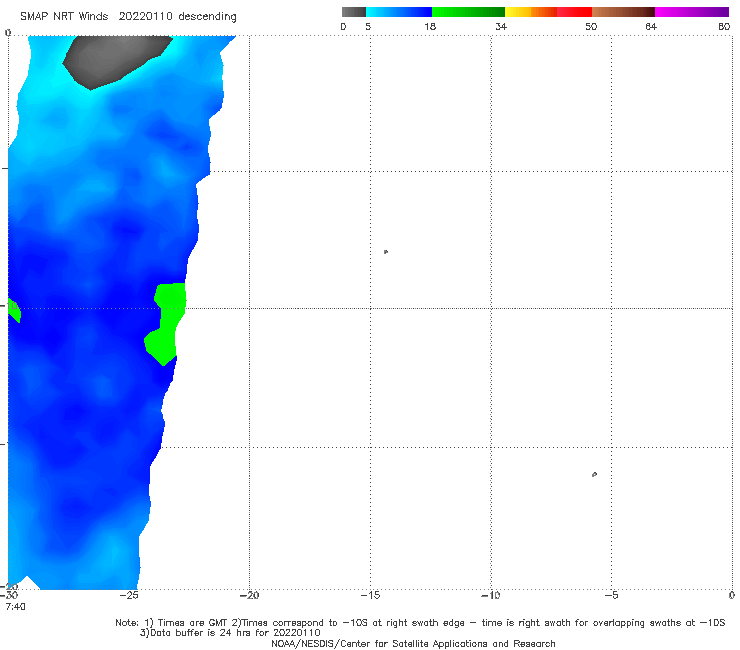
Task: Click the longitude label '-15'
Action: tap(370, 595)
